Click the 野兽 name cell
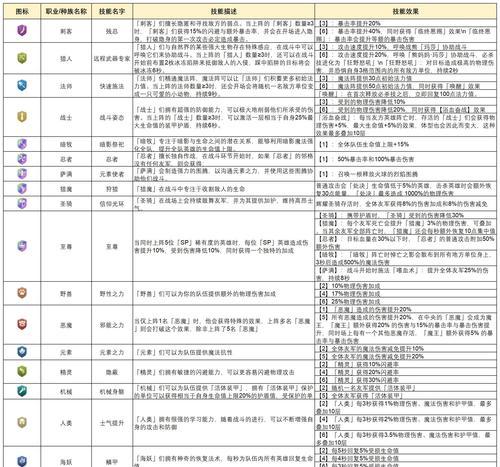Image resolution: width=500 pixels, height=467 pixels. click(x=66, y=294)
